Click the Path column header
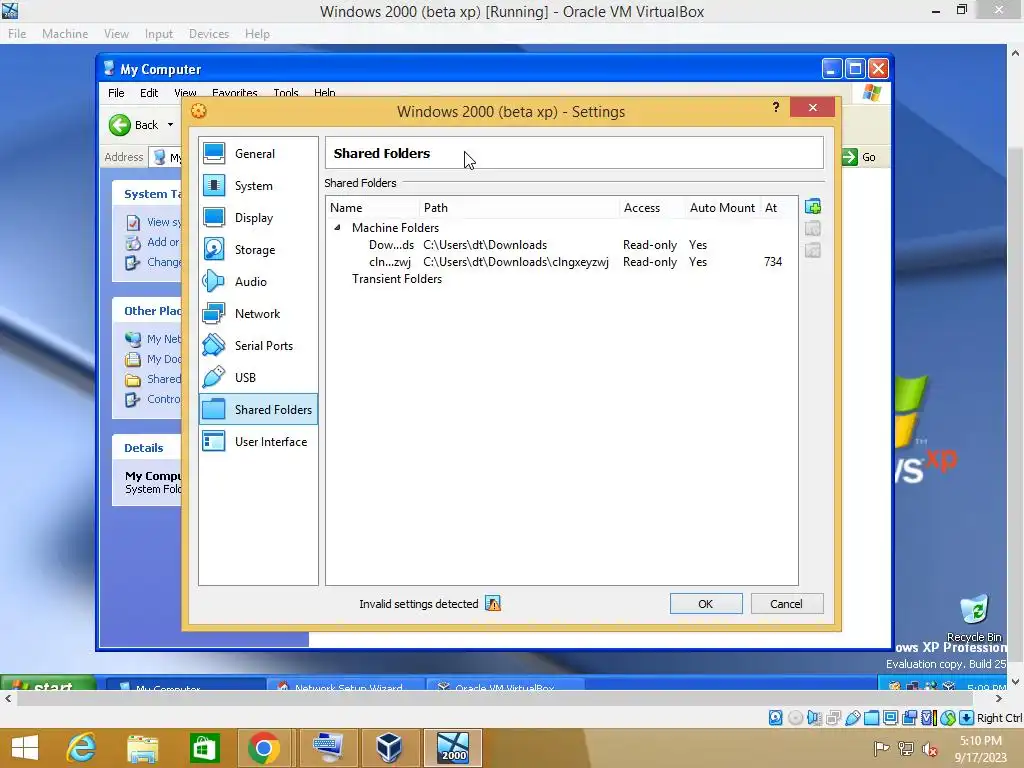This screenshot has height=768, width=1024. point(519,208)
